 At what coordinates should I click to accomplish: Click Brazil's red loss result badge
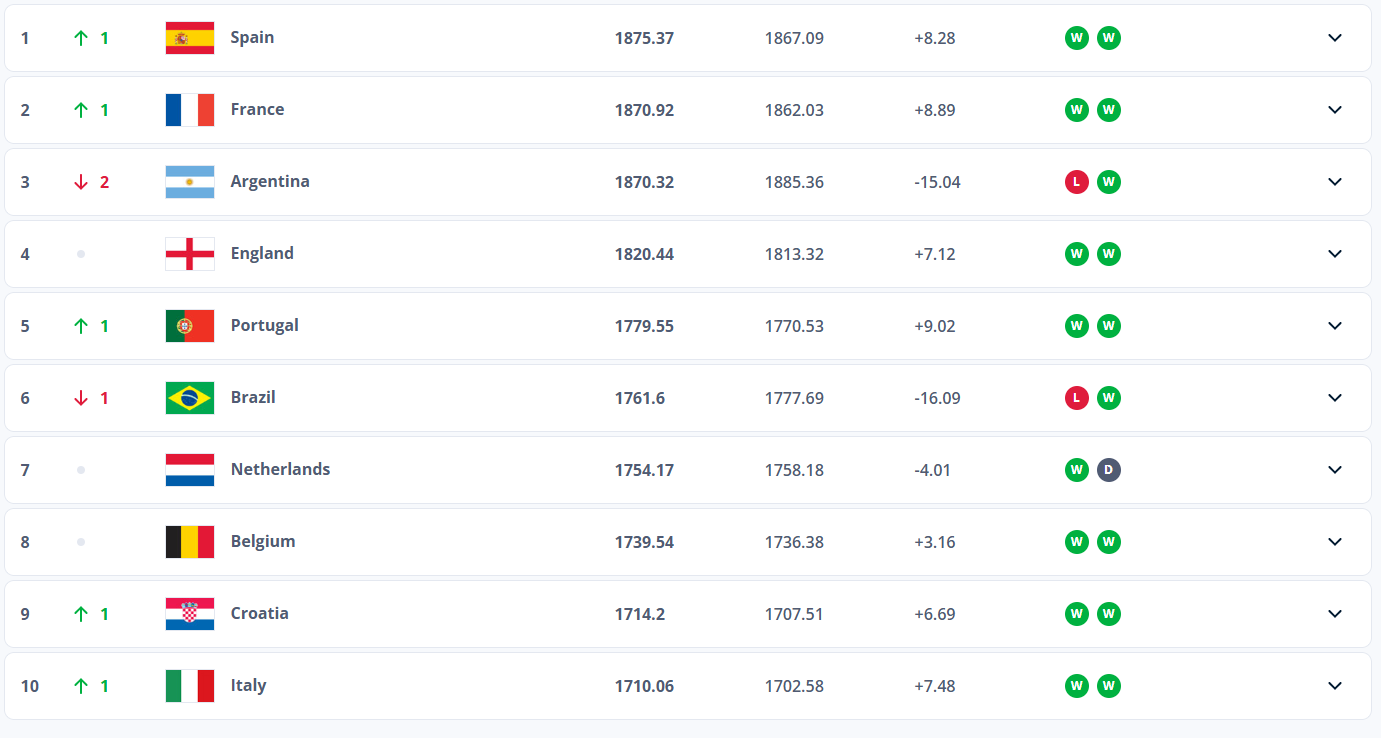1076,398
